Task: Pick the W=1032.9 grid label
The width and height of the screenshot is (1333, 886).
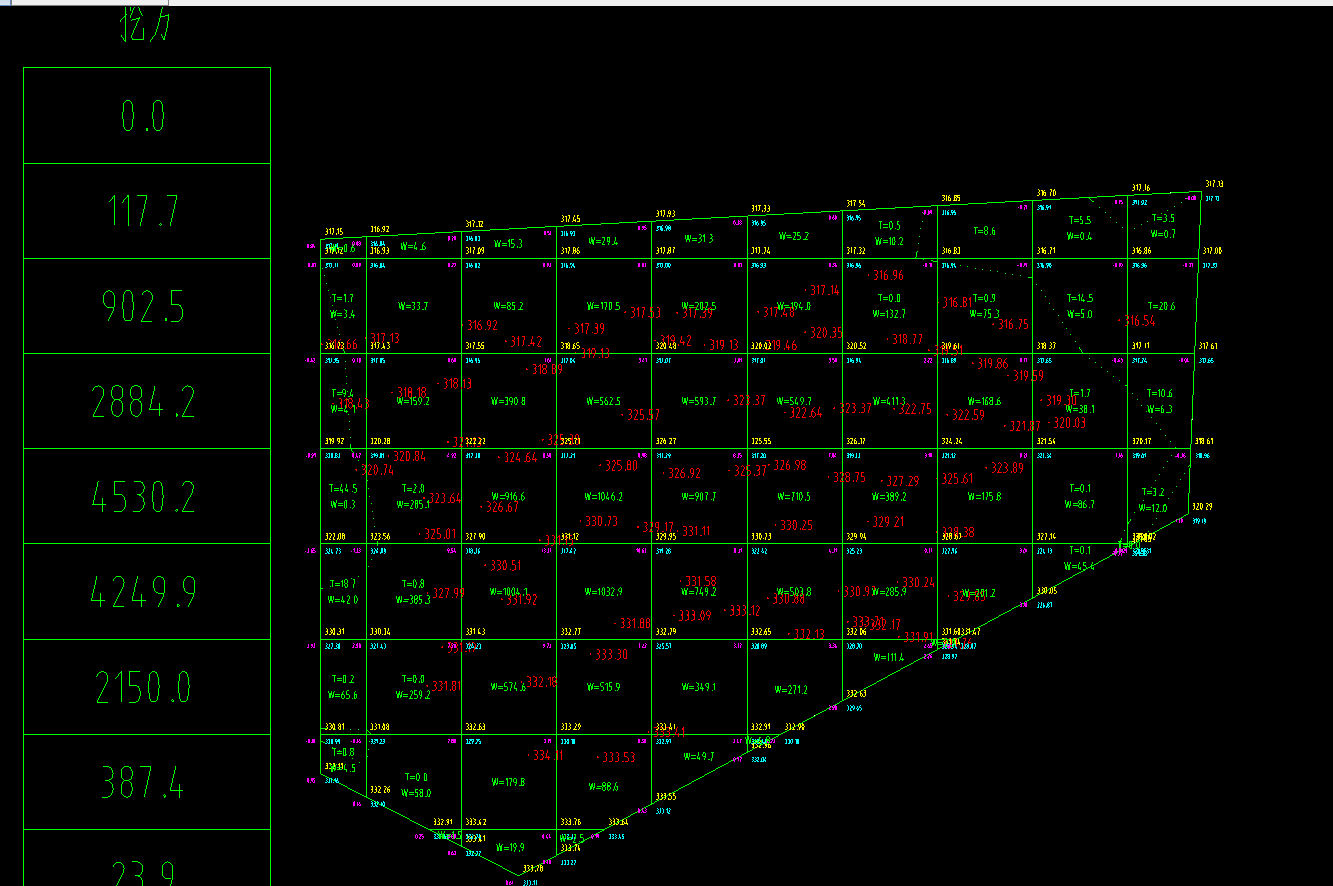Action: coord(603,592)
